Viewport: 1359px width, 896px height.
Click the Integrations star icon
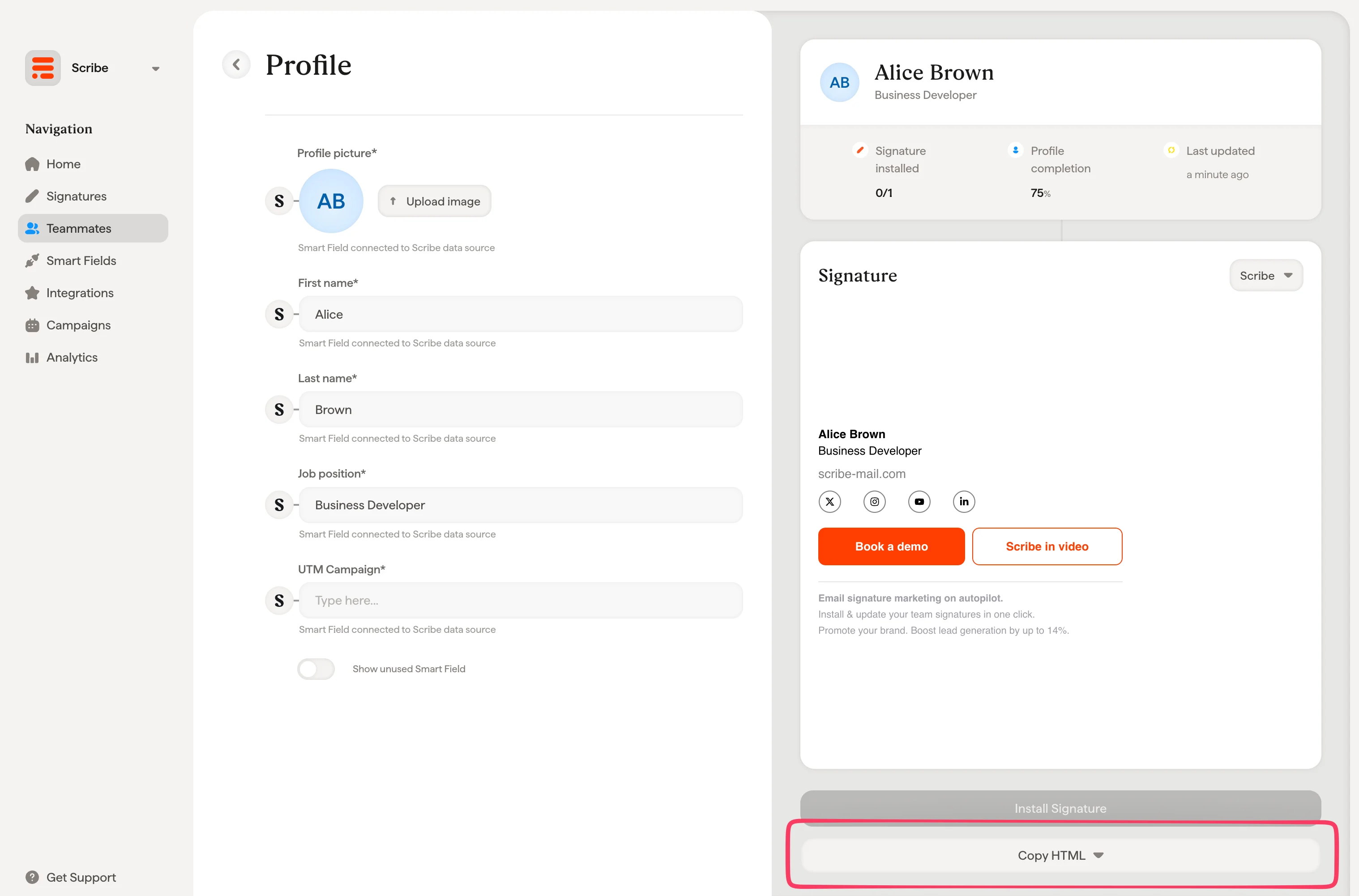pos(33,293)
